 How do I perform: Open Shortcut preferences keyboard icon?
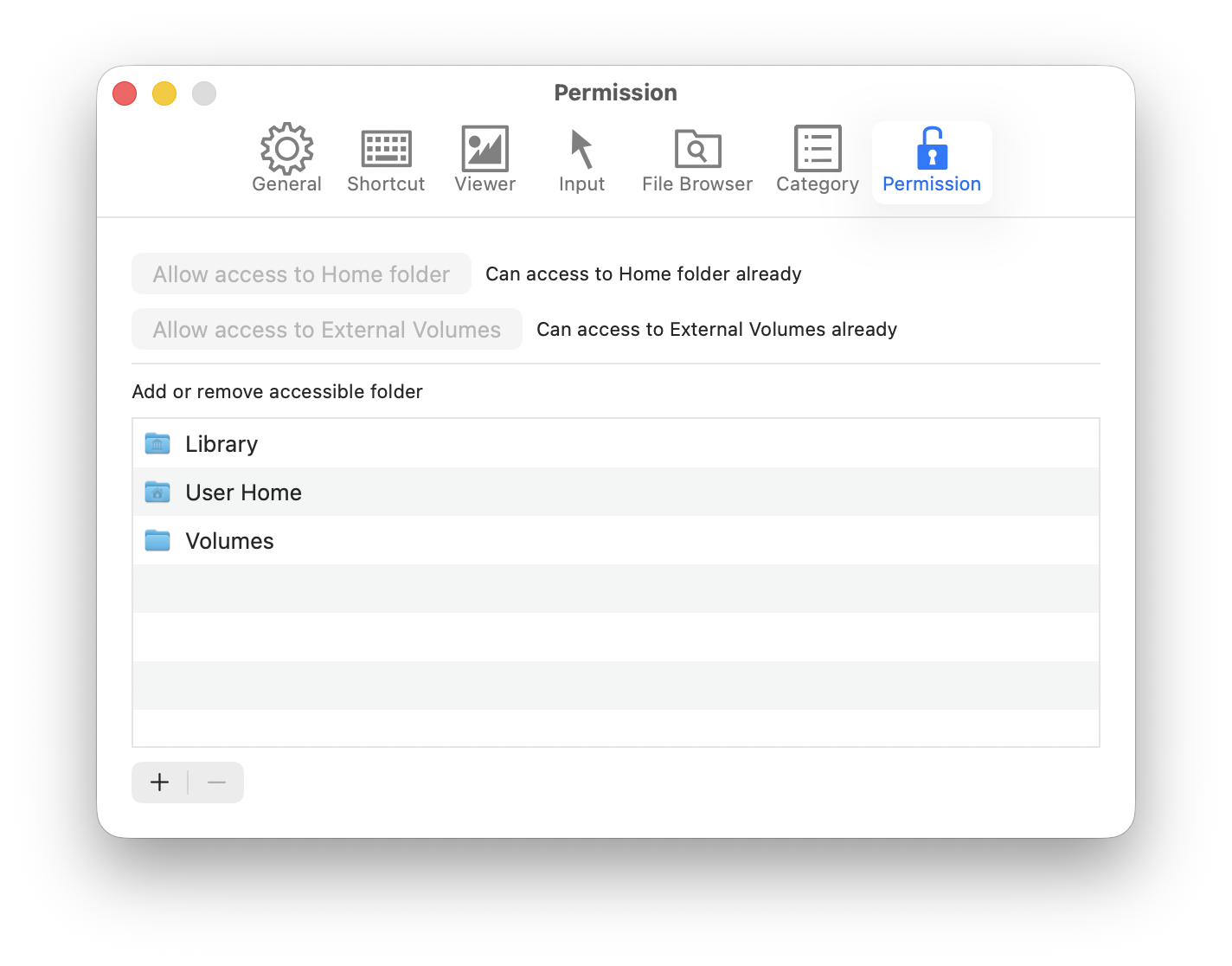click(386, 149)
